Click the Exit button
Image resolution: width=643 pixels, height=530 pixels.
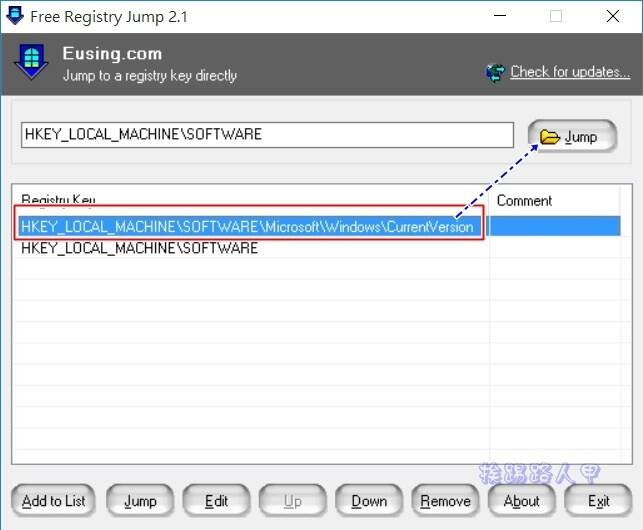coord(598,500)
